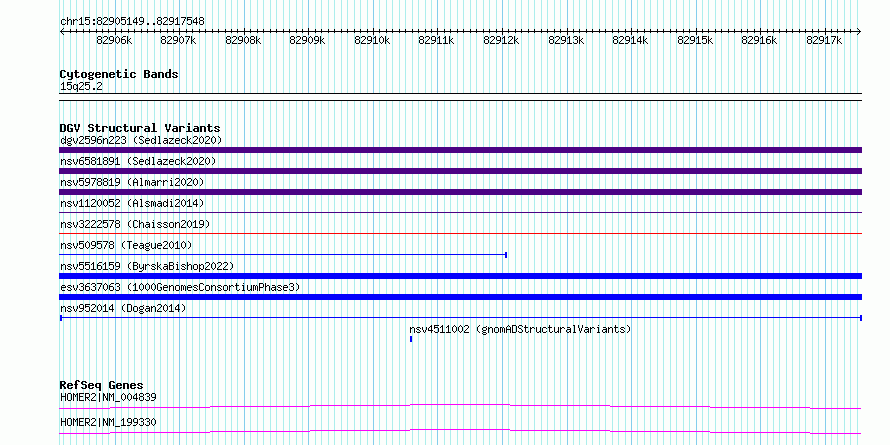The height and width of the screenshot is (445, 890).
Task: Click the purple bar under nsv5978819
Action: click(x=460, y=192)
